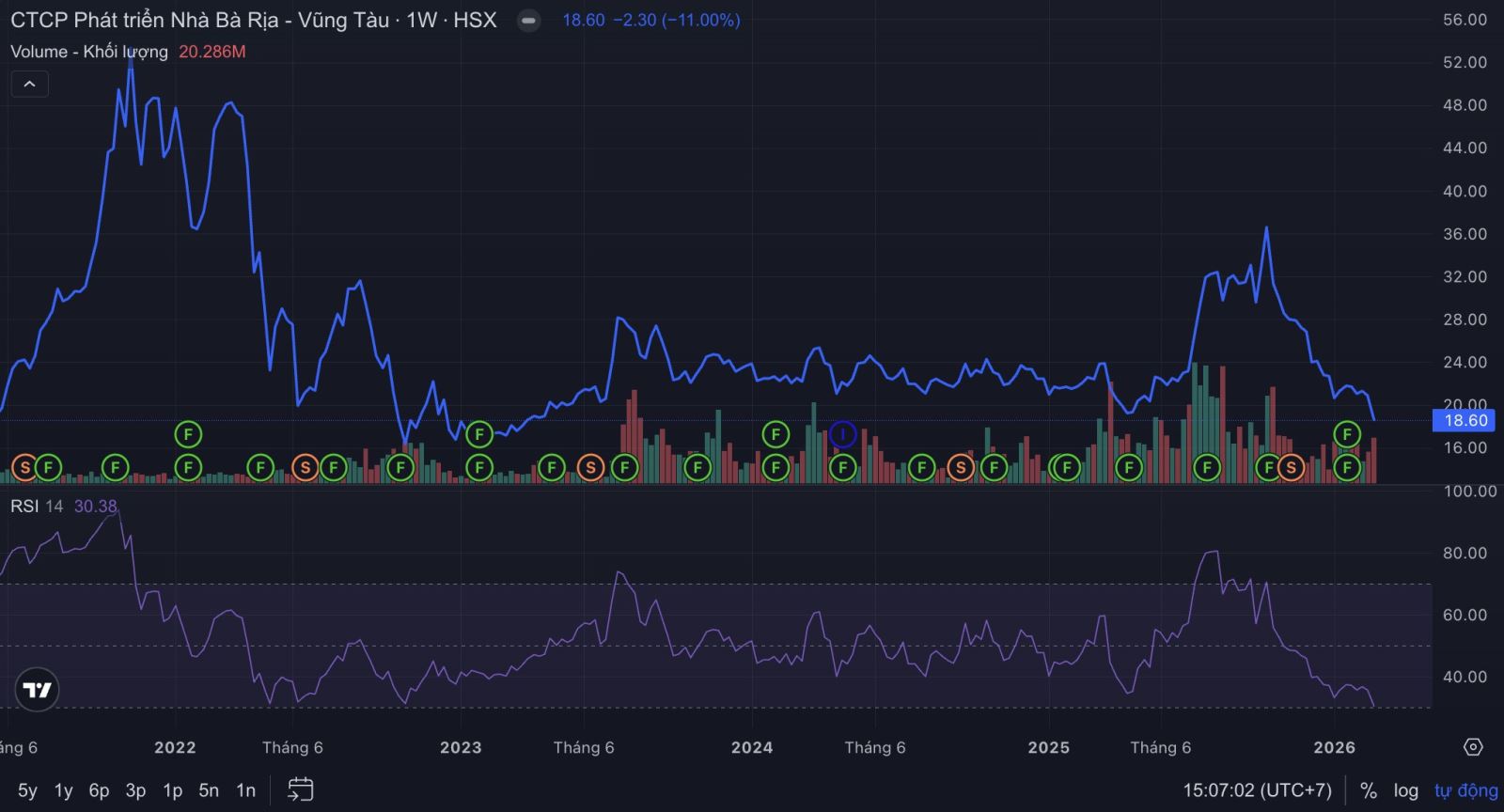Toggle the log scale

click(1405, 790)
